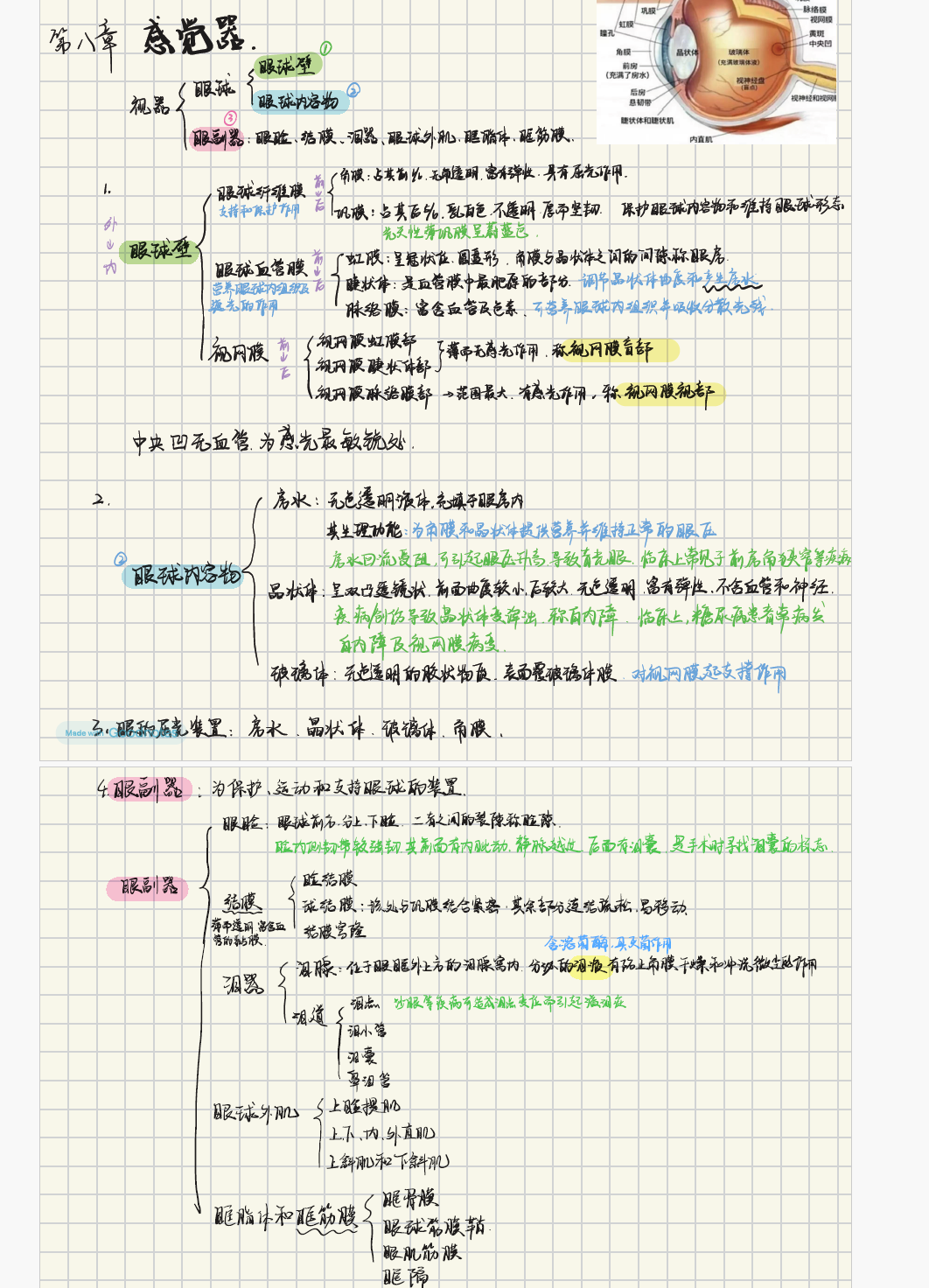This screenshot has width=929, height=1288.
Task: Click the line 中央凹无血管 为感光最敏锐处
Action: pos(269,441)
